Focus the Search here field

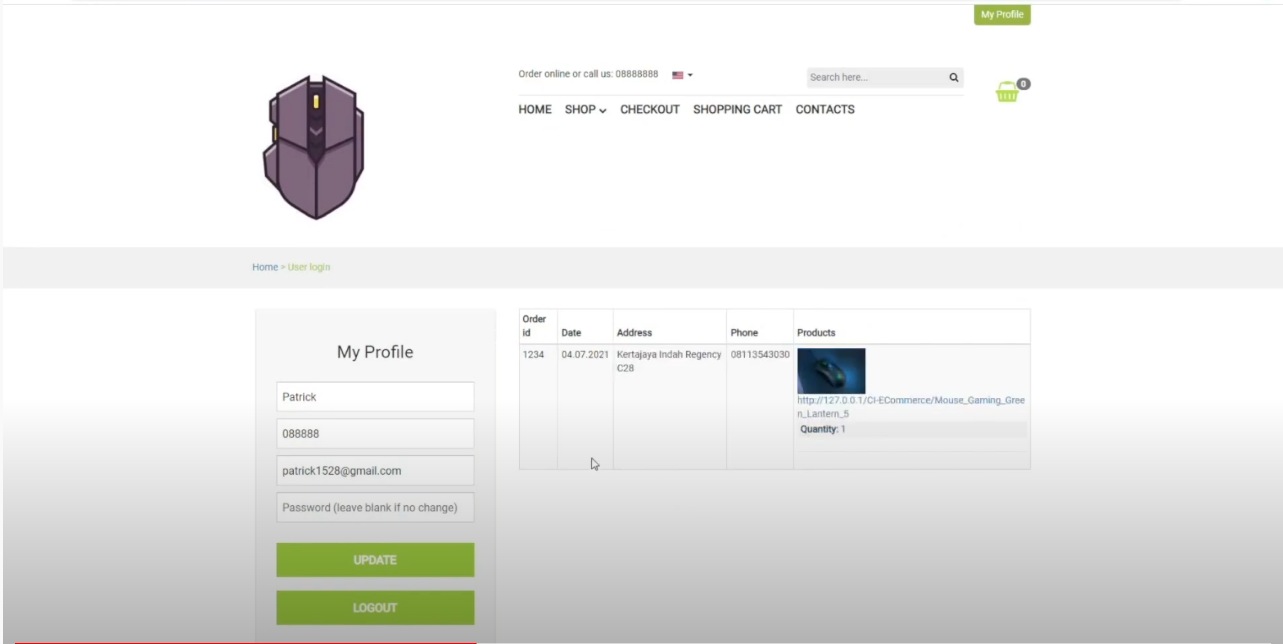(876, 77)
